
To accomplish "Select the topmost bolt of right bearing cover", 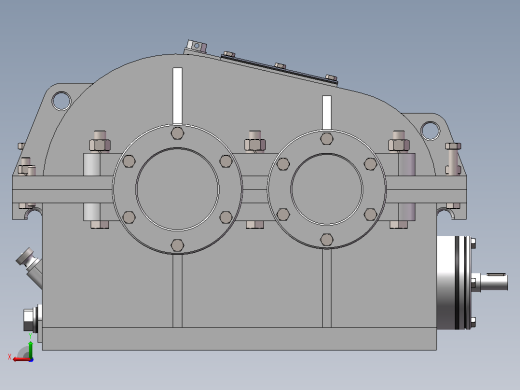I will [327, 138].
